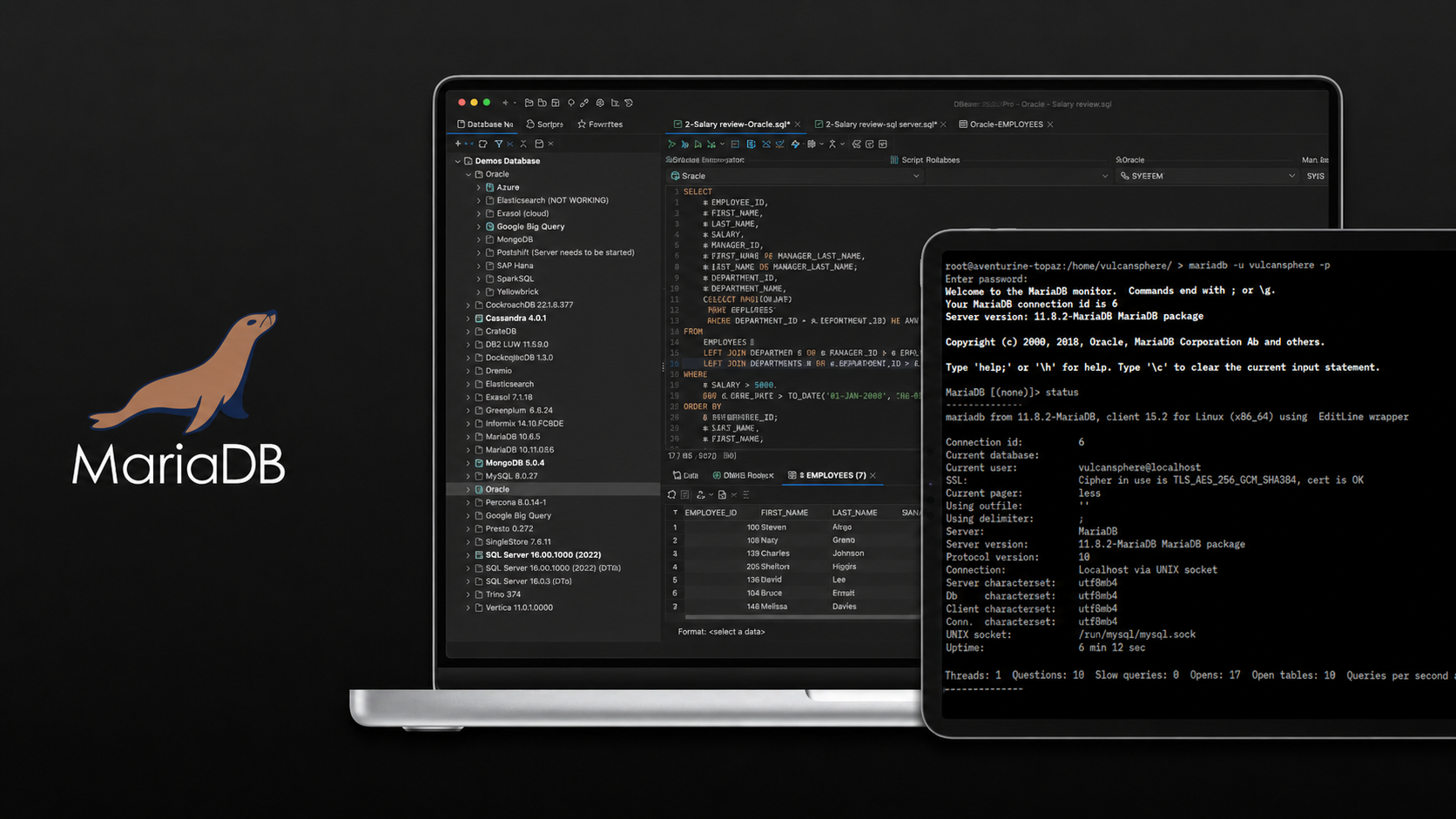This screenshot has height=819, width=1456.
Task: Click the history clock icon in top toolbar
Action: (x=629, y=103)
